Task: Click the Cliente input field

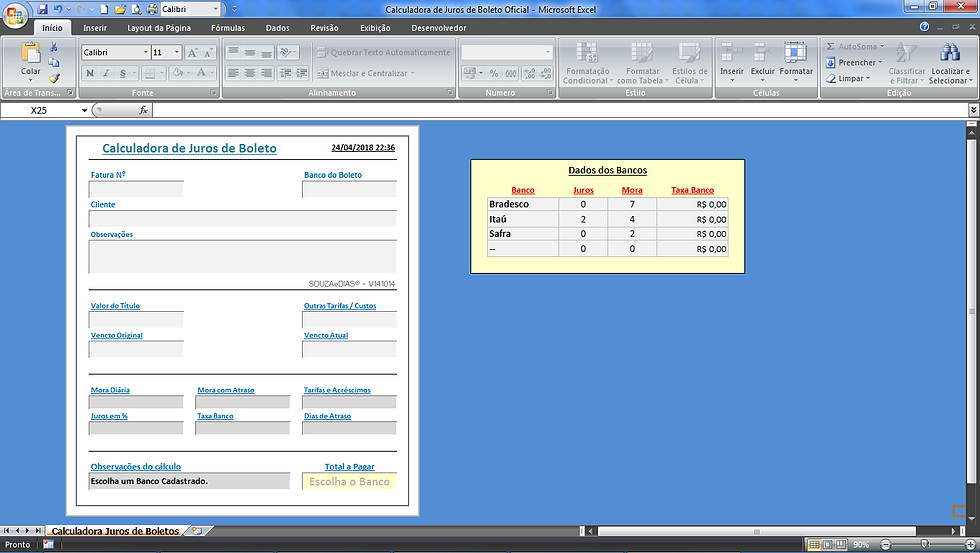Action: tap(242, 219)
